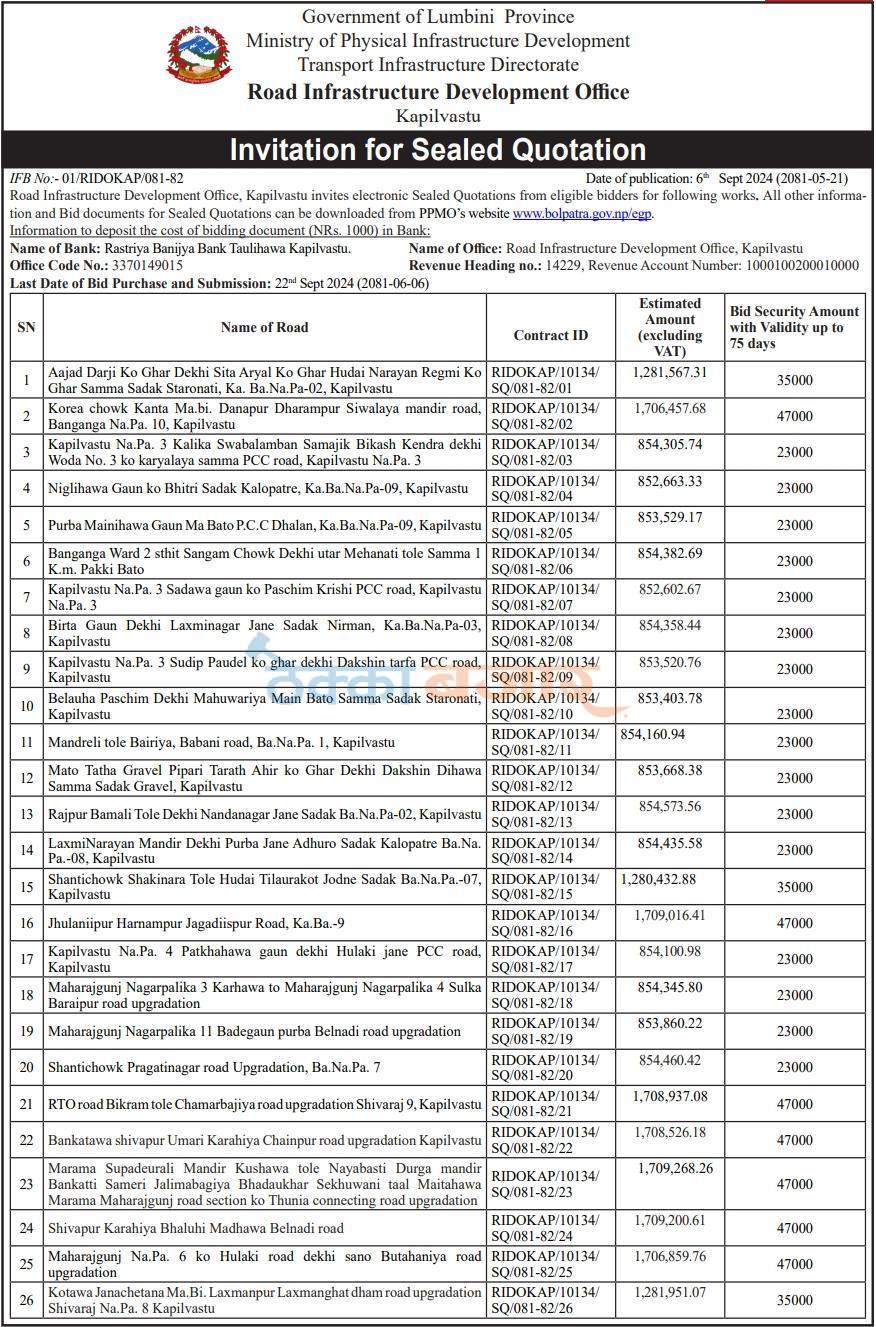Viewport: 876px width, 1327px height.
Task: Click 'Mandreli tole Bairiya, Babani road' entry
Action: (221, 742)
